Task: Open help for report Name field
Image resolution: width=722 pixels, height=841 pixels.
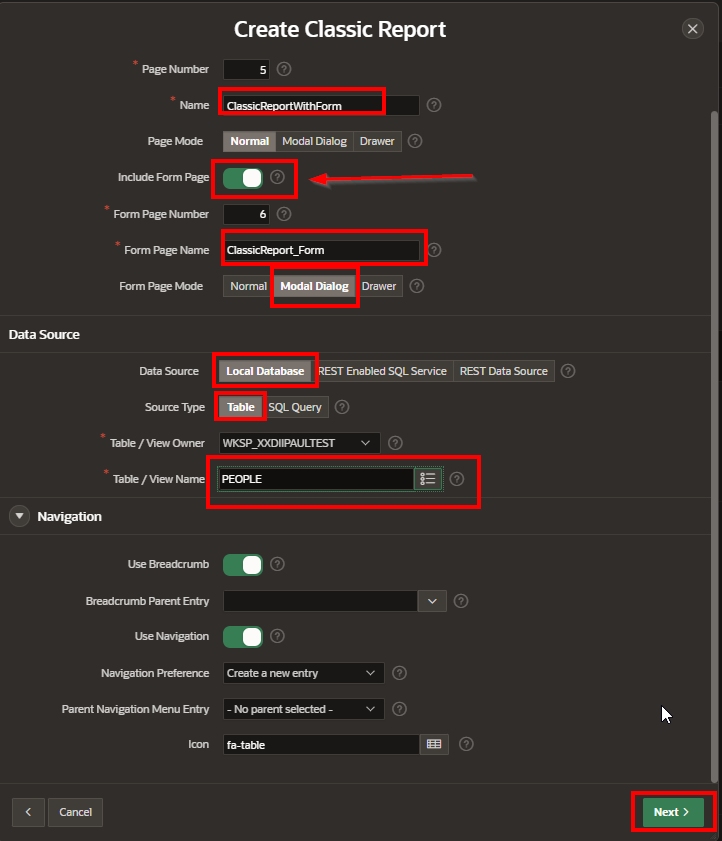Action: 434,105
